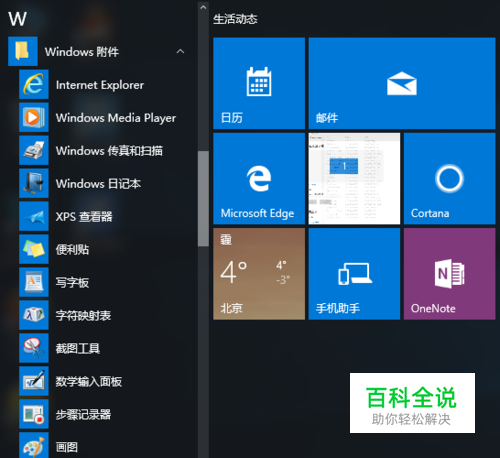Open the 字符映射表 icon
500x458 pixels.
34,315
